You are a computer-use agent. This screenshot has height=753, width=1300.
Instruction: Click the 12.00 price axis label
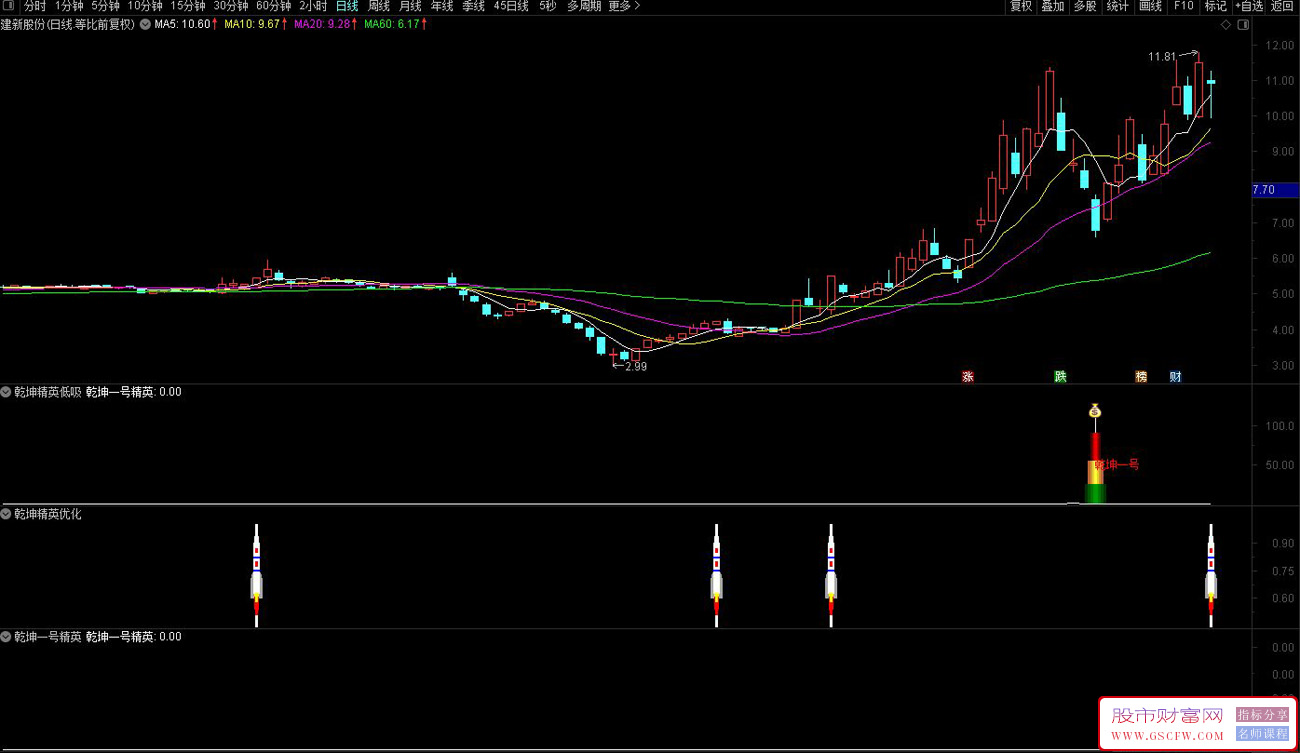[x=1281, y=46]
